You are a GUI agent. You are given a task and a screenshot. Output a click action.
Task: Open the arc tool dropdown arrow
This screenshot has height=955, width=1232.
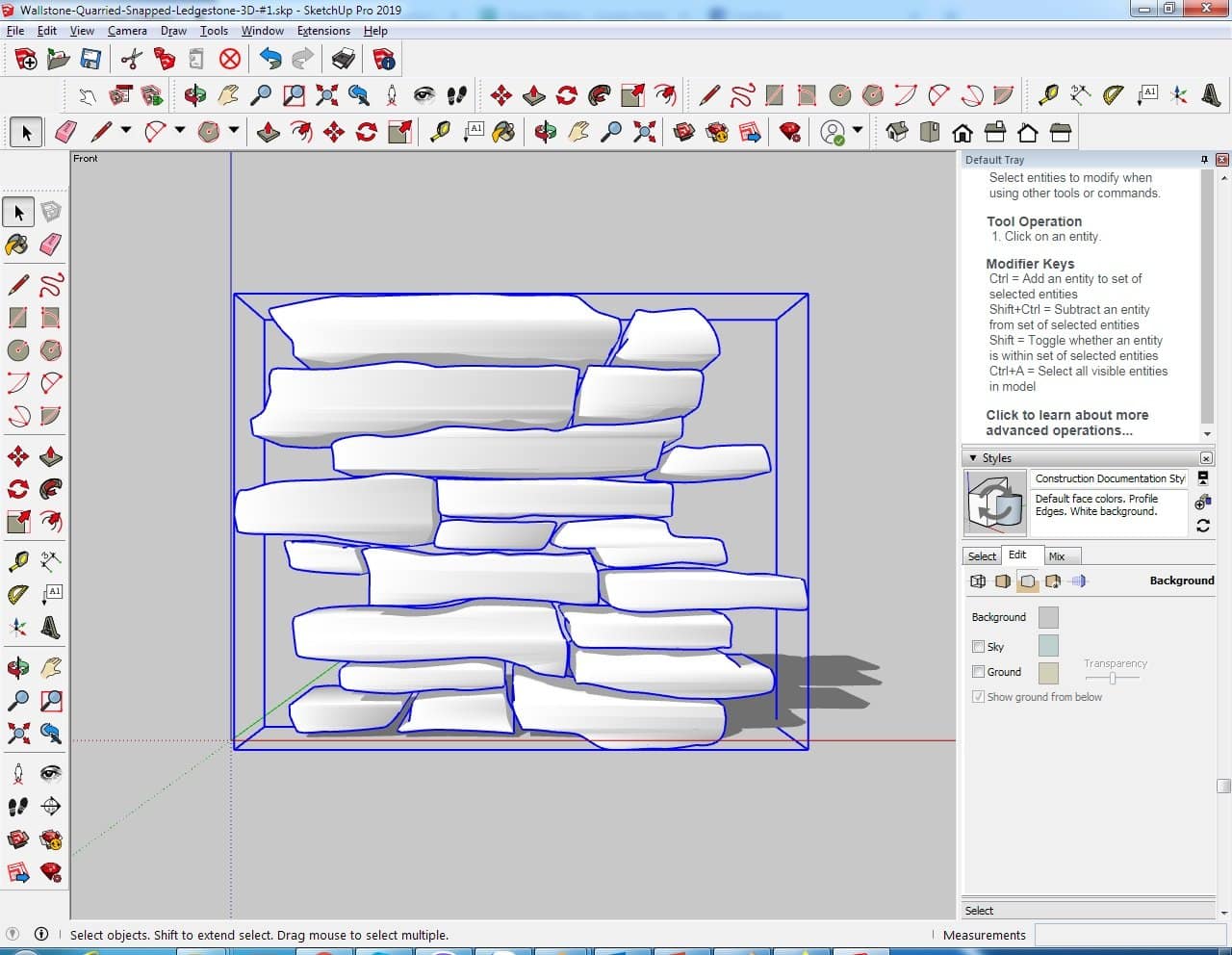[180, 131]
